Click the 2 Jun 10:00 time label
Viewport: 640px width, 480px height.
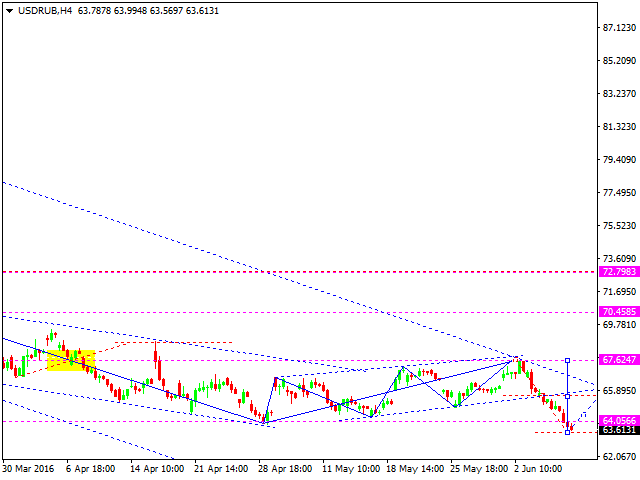point(538,469)
